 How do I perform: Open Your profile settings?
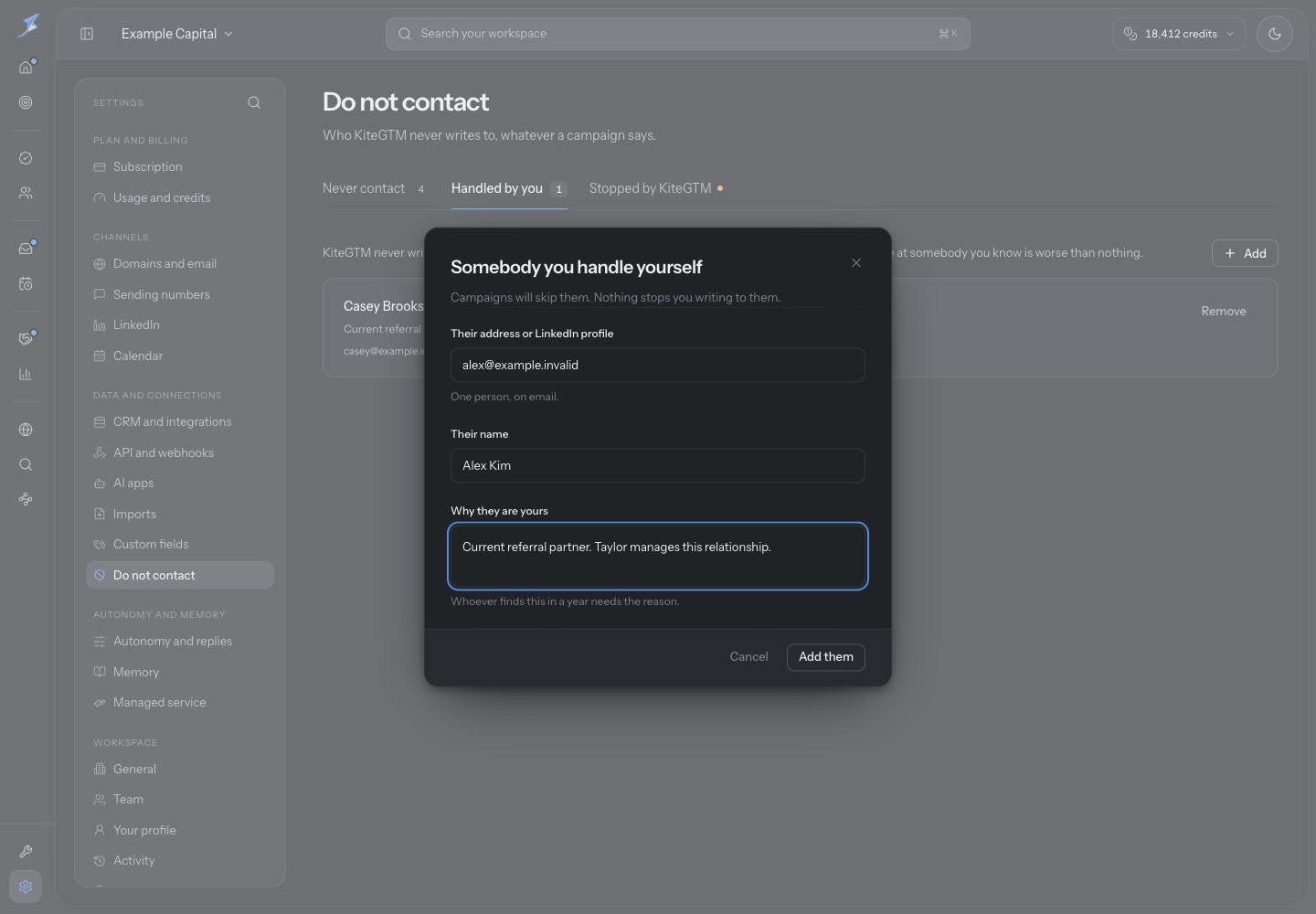[180, 830]
